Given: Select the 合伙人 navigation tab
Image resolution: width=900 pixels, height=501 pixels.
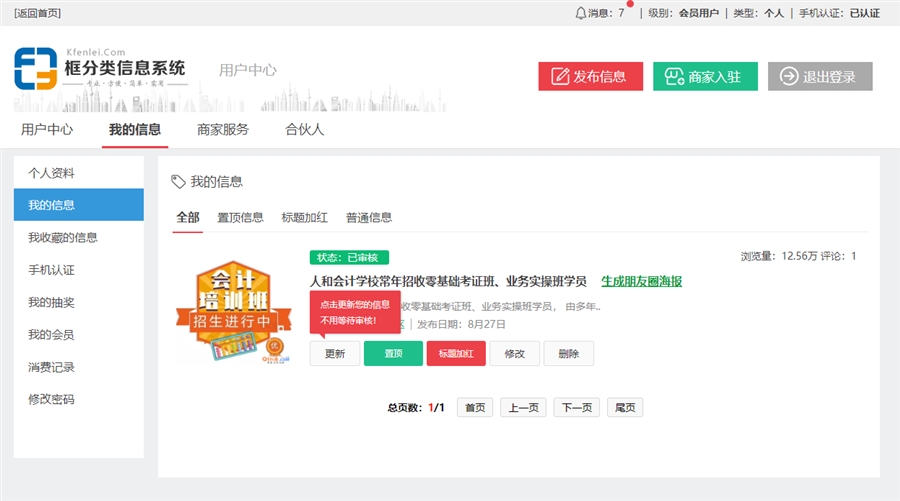Looking at the screenshot, I should coord(304,129).
